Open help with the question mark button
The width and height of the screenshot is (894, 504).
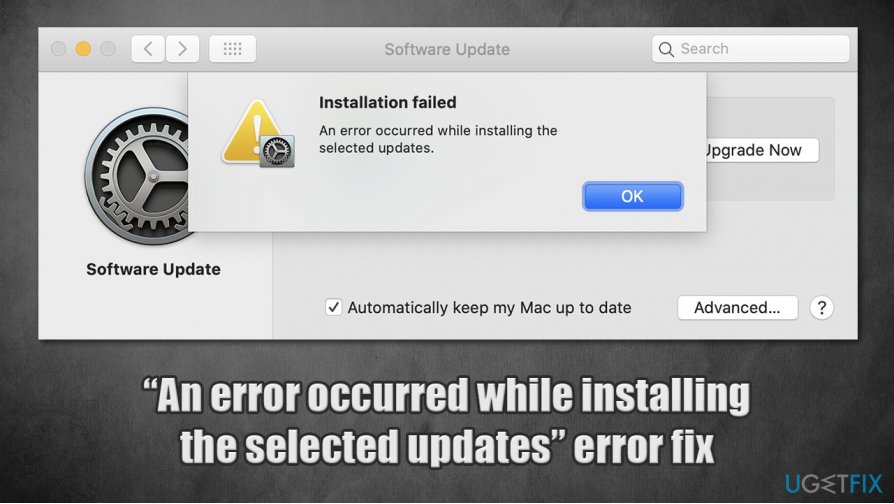(821, 308)
